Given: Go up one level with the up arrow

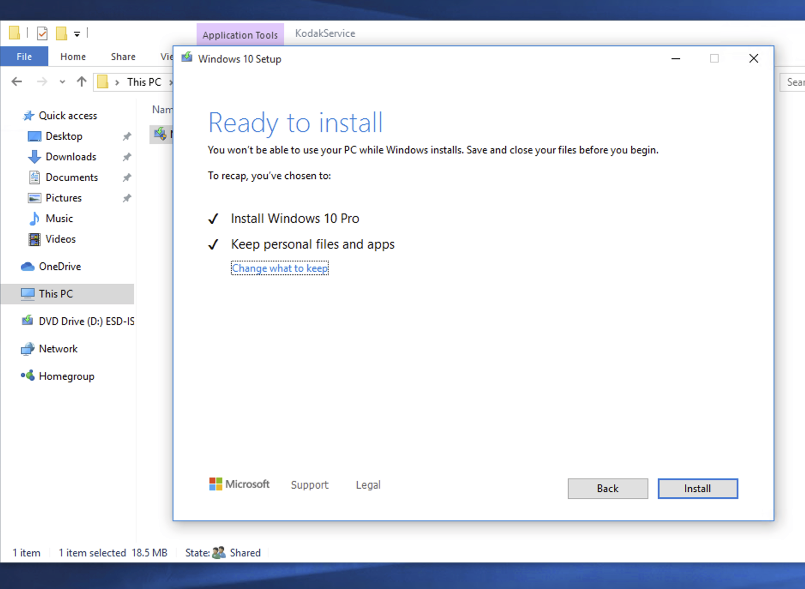Looking at the screenshot, I should pos(82,82).
